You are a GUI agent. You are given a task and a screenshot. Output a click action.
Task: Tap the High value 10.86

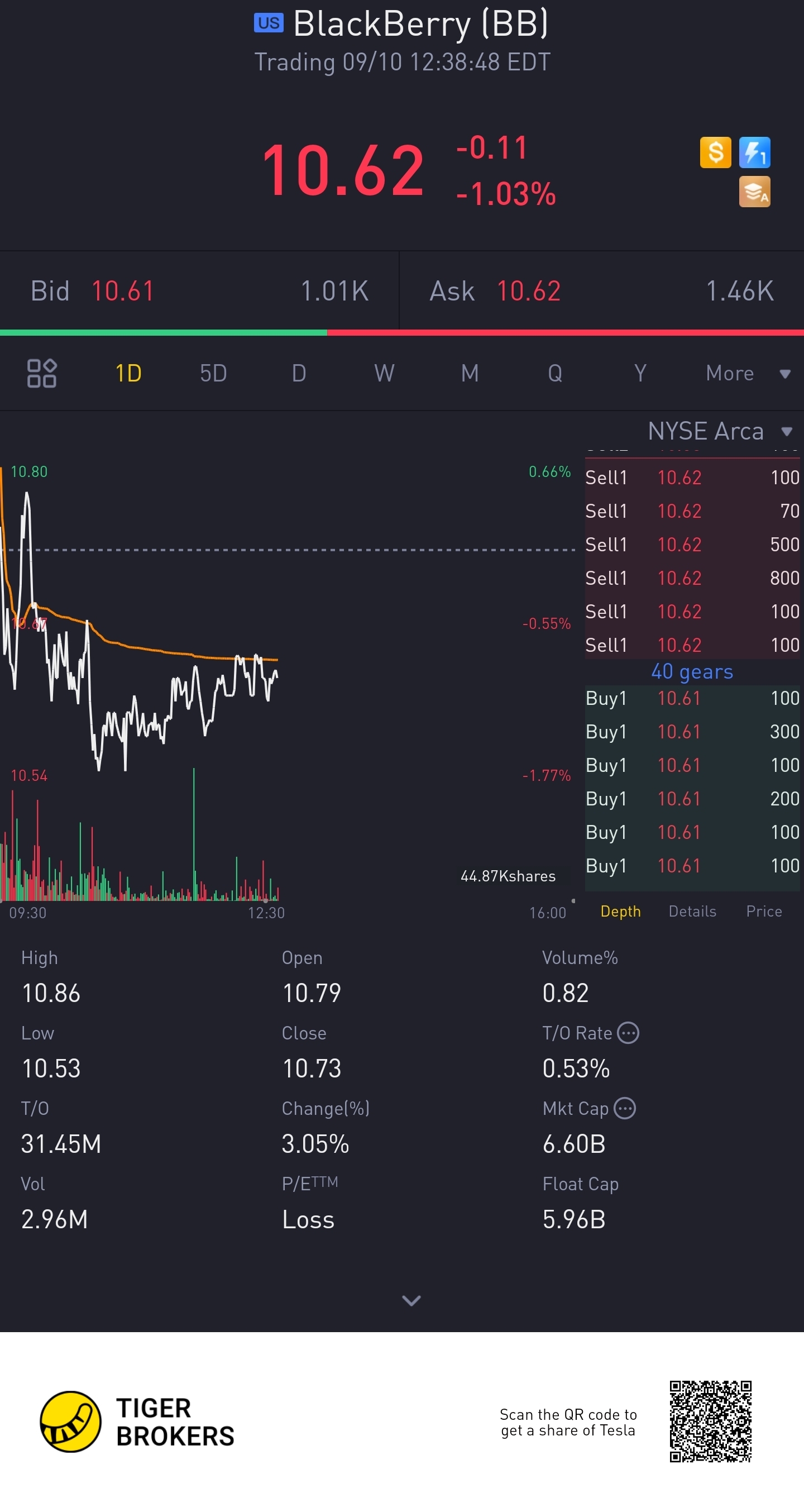point(51,993)
